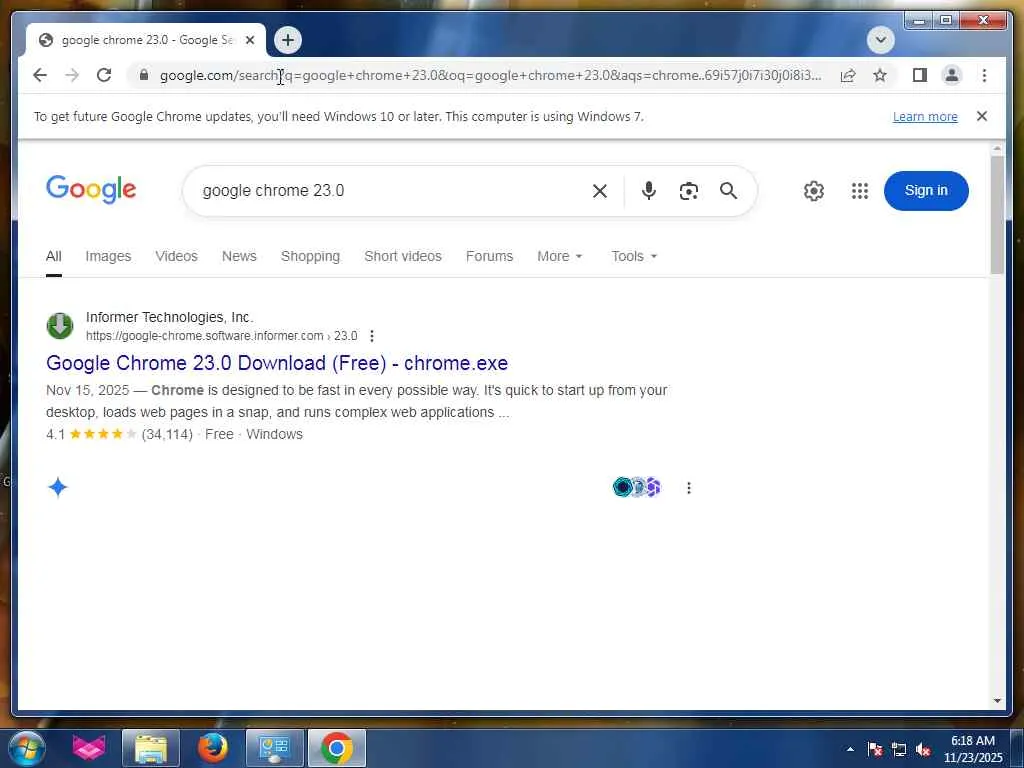Dismiss the Windows 7 update notice
This screenshot has width=1024, height=768.
pos(982,116)
